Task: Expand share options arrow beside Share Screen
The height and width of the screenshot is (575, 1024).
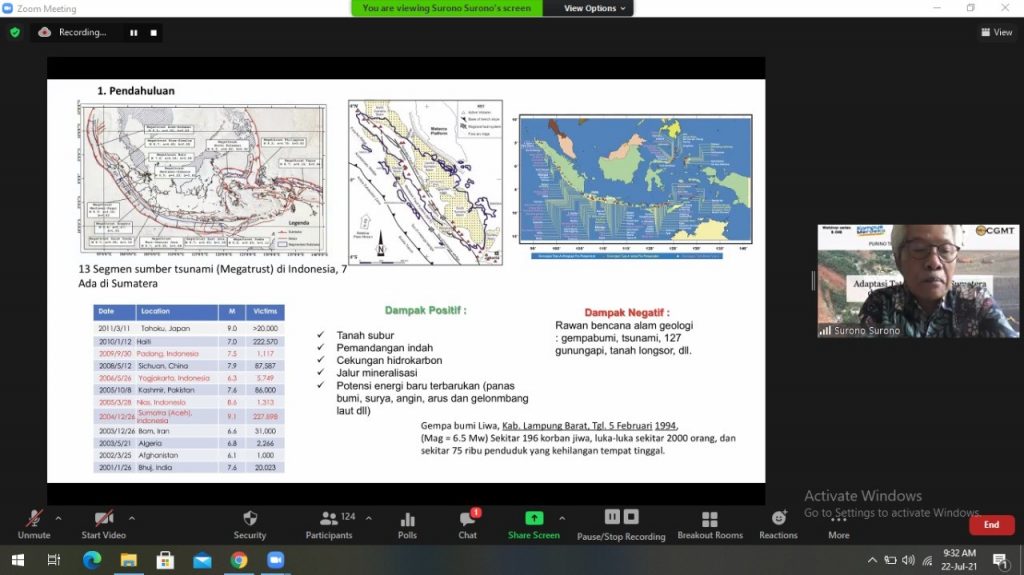Action: coord(562,519)
